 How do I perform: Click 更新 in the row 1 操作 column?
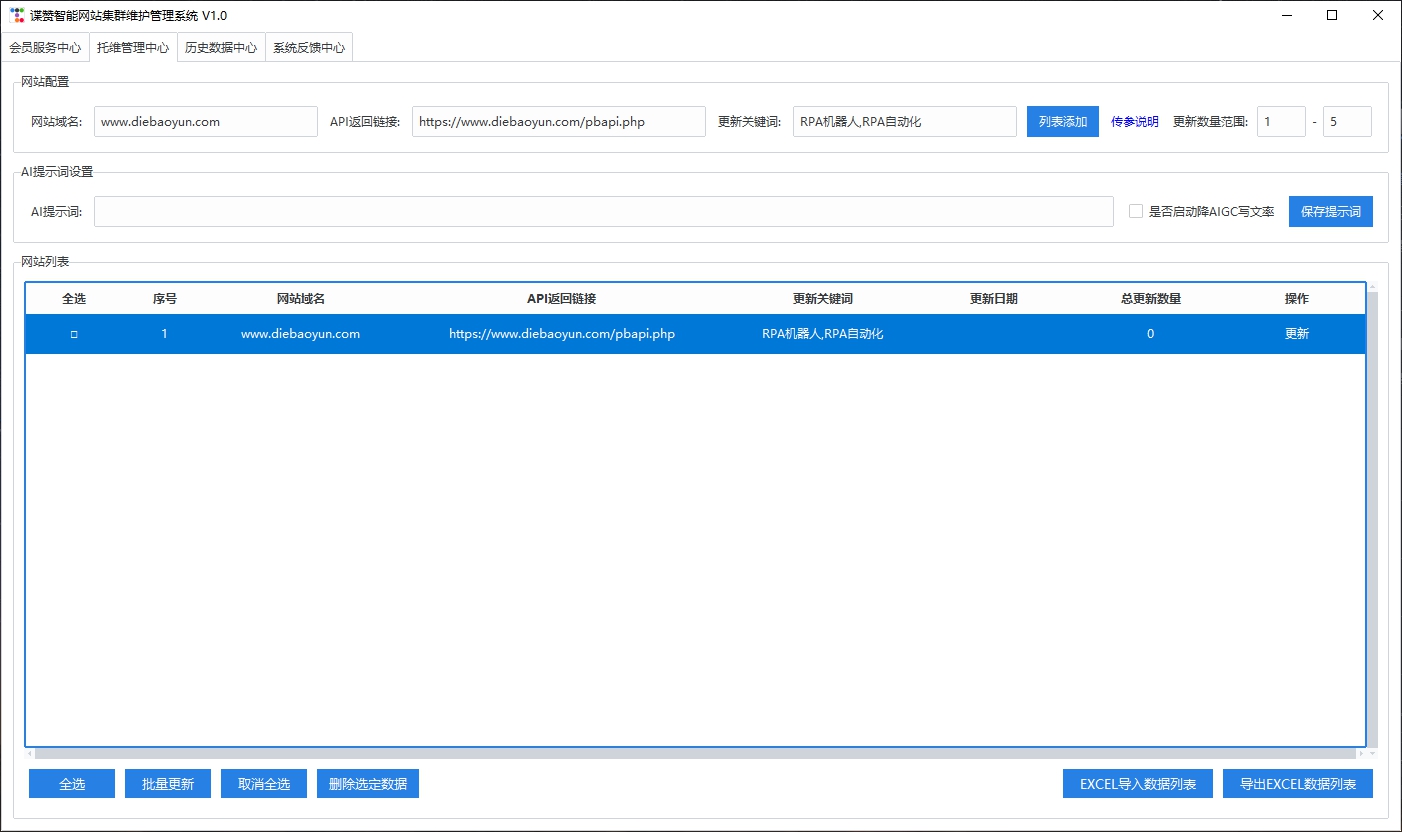coord(1297,334)
